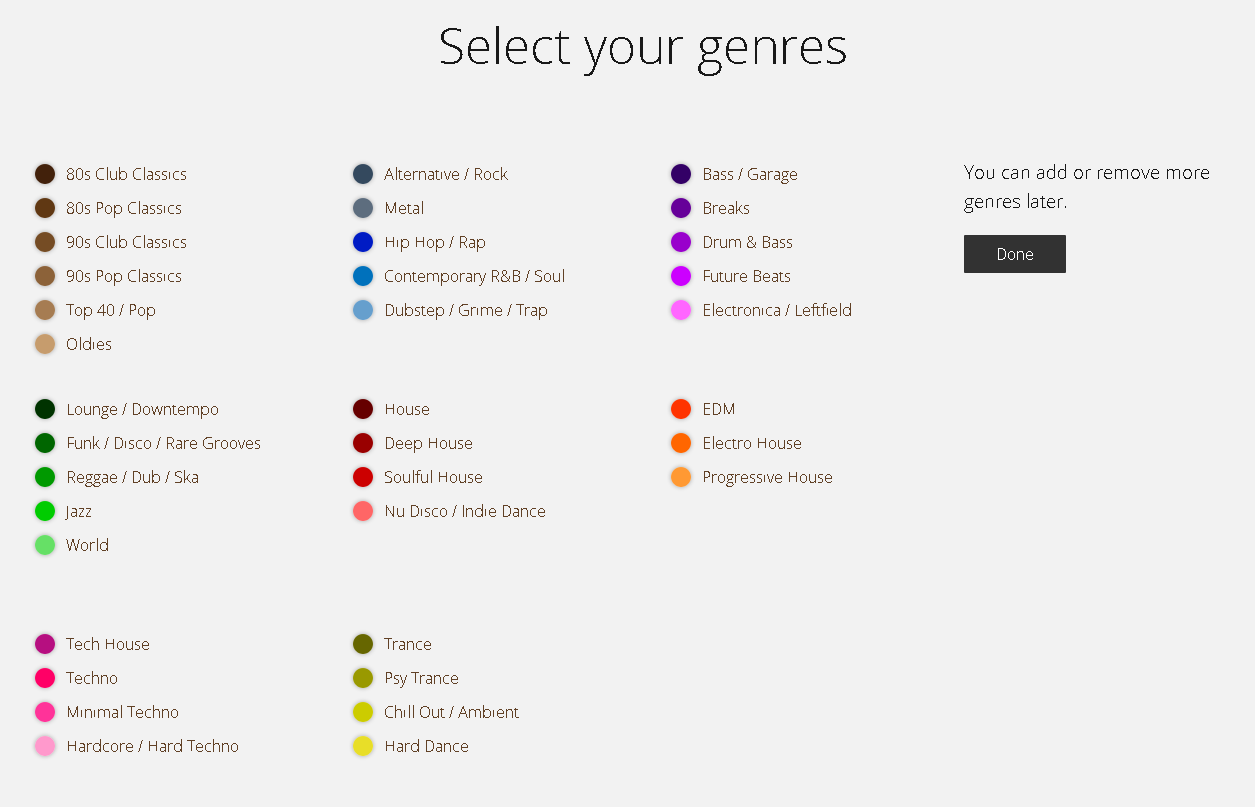The height and width of the screenshot is (807, 1255).
Task: Pick the EDM orange-red circle
Action: (681, 409)
